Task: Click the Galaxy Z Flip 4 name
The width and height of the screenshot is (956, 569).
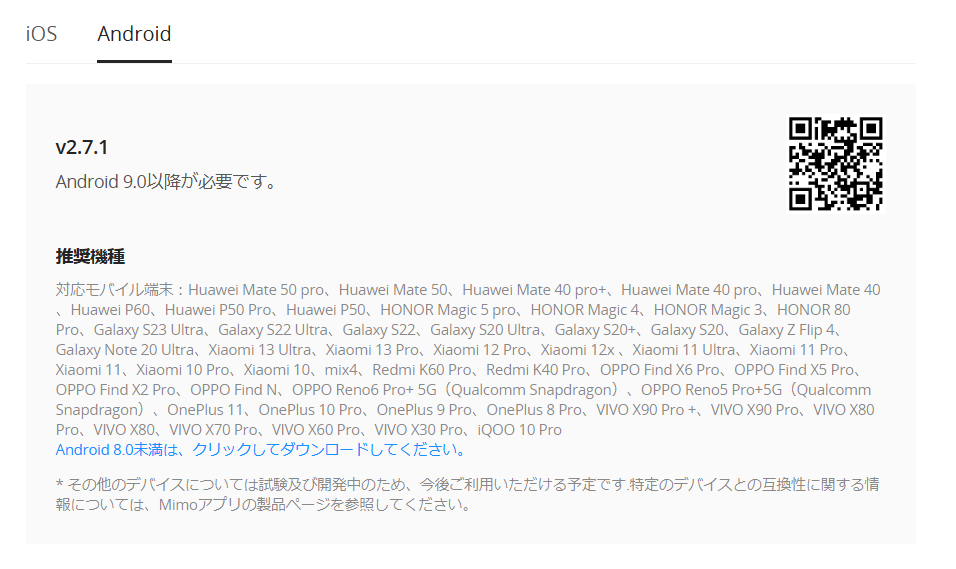Action: tap(787, 330)
